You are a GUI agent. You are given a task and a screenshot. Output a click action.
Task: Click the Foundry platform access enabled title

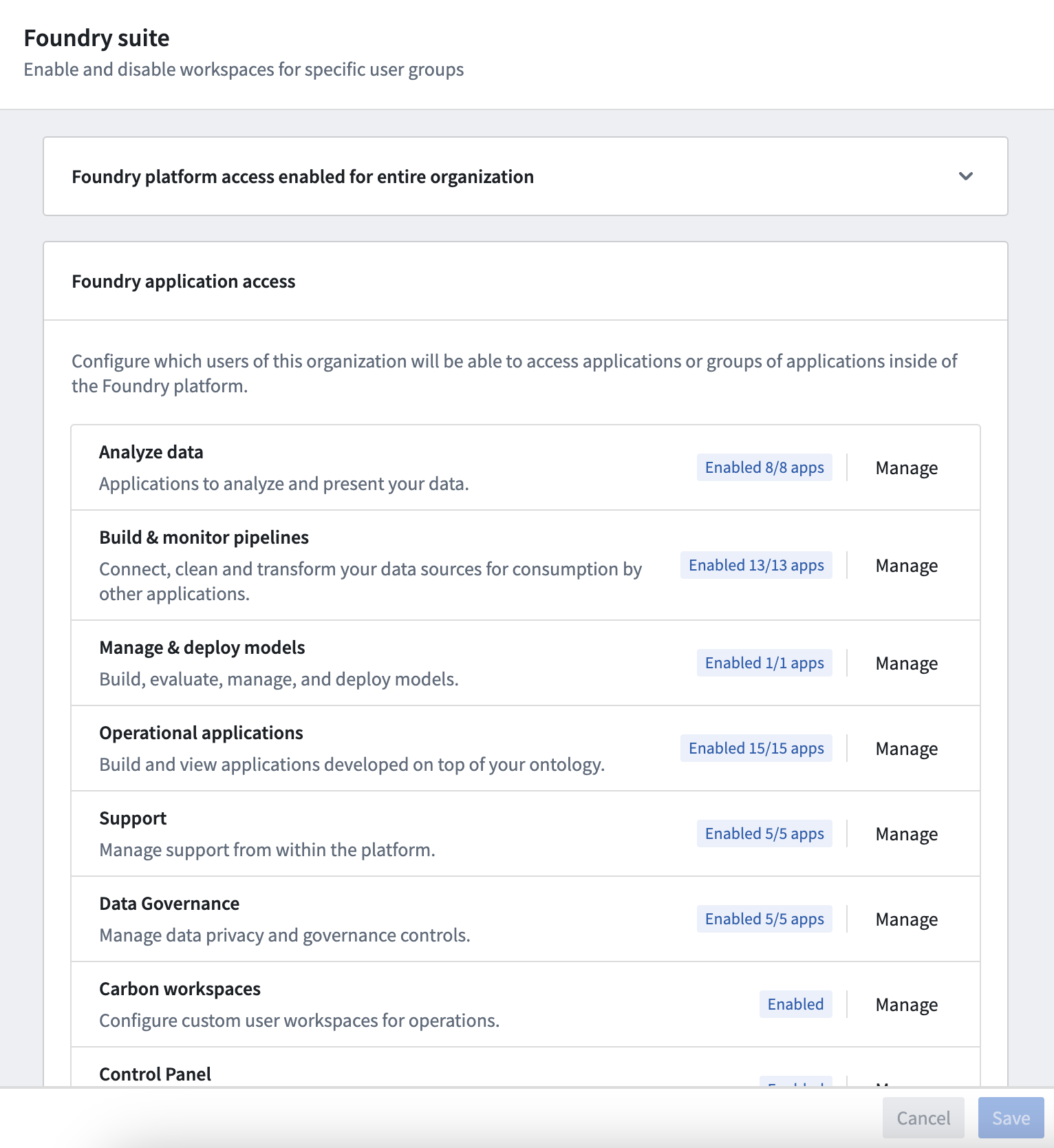click(303, 177)
